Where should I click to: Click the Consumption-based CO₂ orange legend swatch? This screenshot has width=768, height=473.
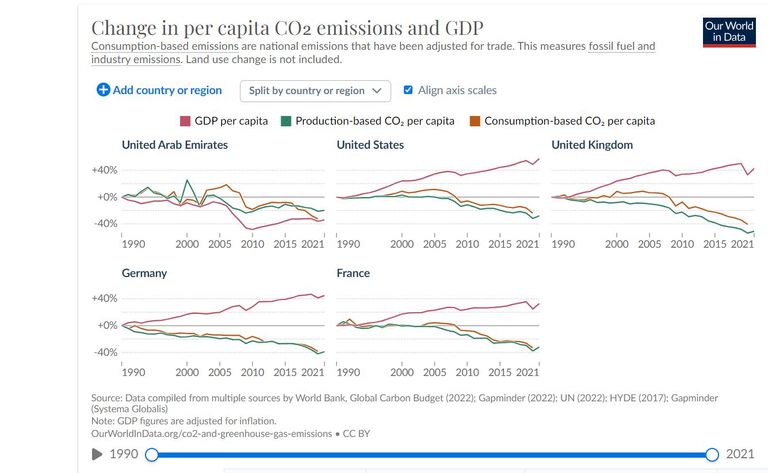pyautogui.click(x=474, y=121)
